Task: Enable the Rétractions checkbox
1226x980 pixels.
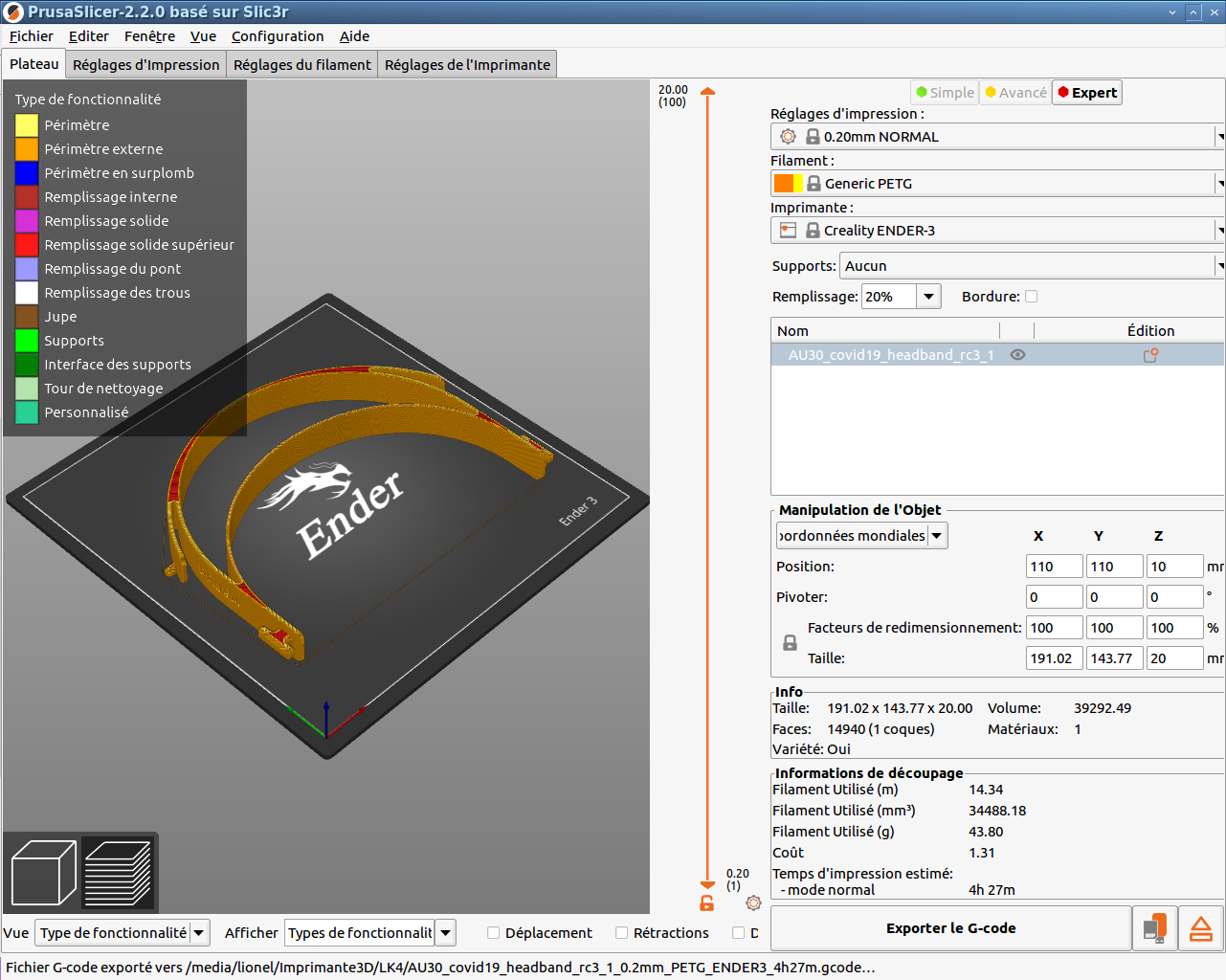Action: (622, 933)
